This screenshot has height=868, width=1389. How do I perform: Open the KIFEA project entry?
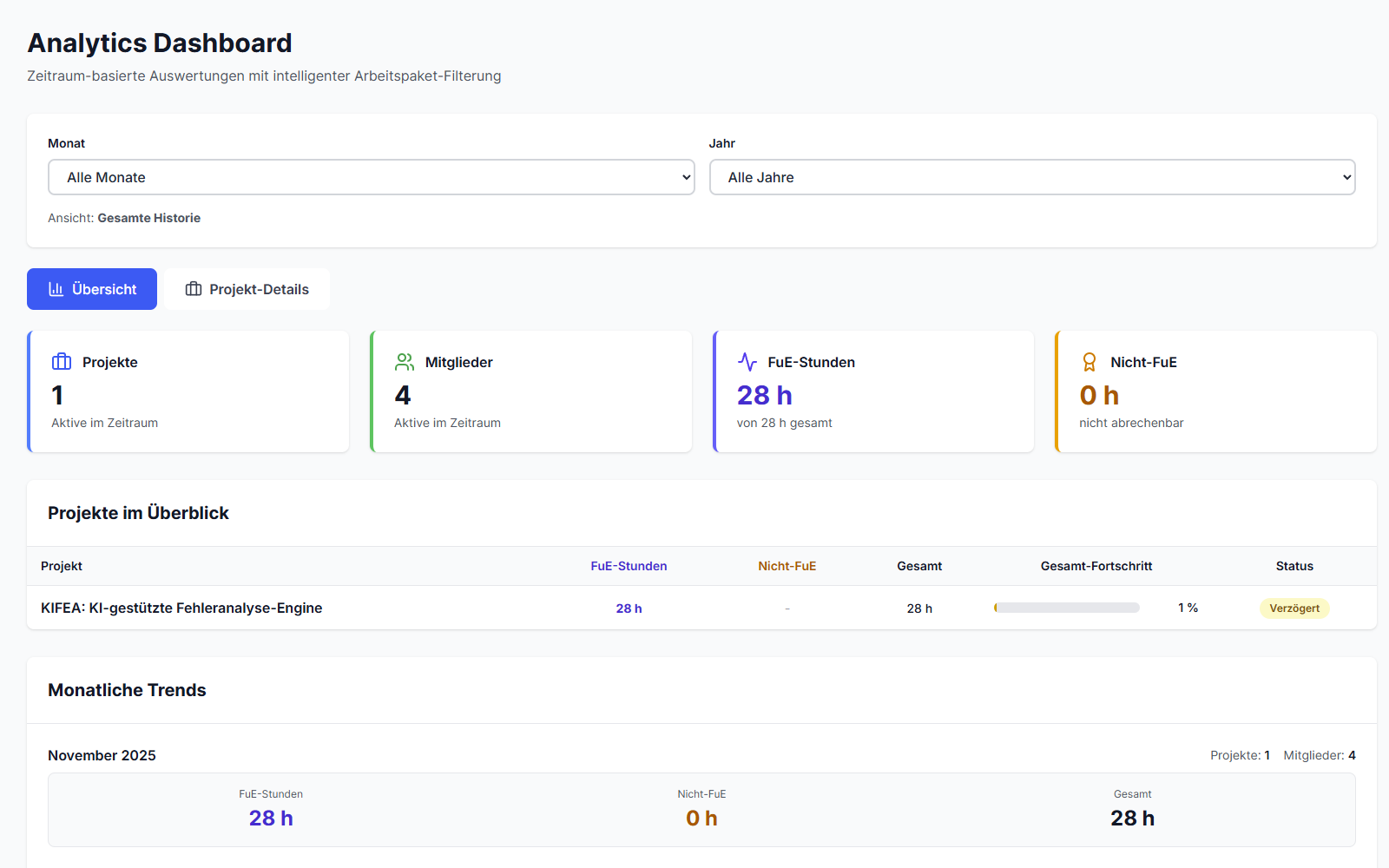tap(180, 608)
